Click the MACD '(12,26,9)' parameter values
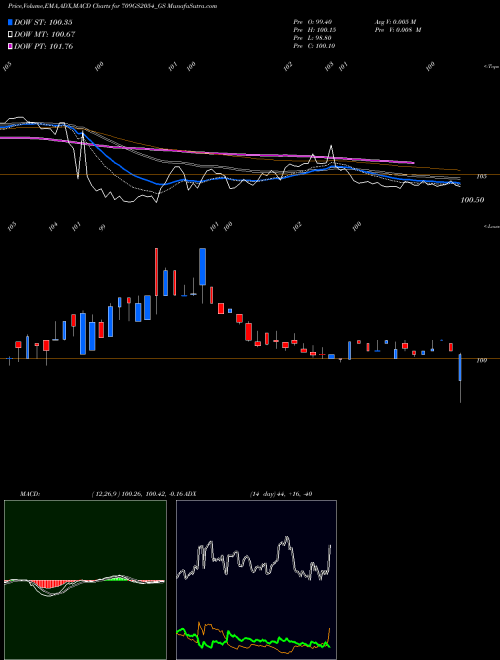The width and height of the screenshot is (500, 660). pos(138,494)
